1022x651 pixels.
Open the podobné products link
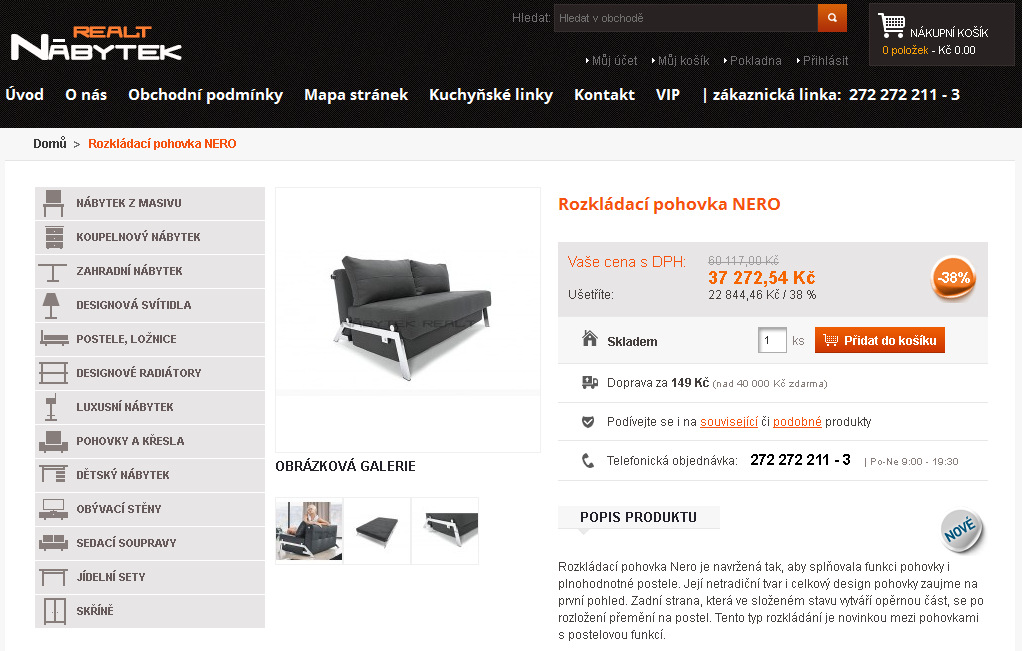click(797, 422)
